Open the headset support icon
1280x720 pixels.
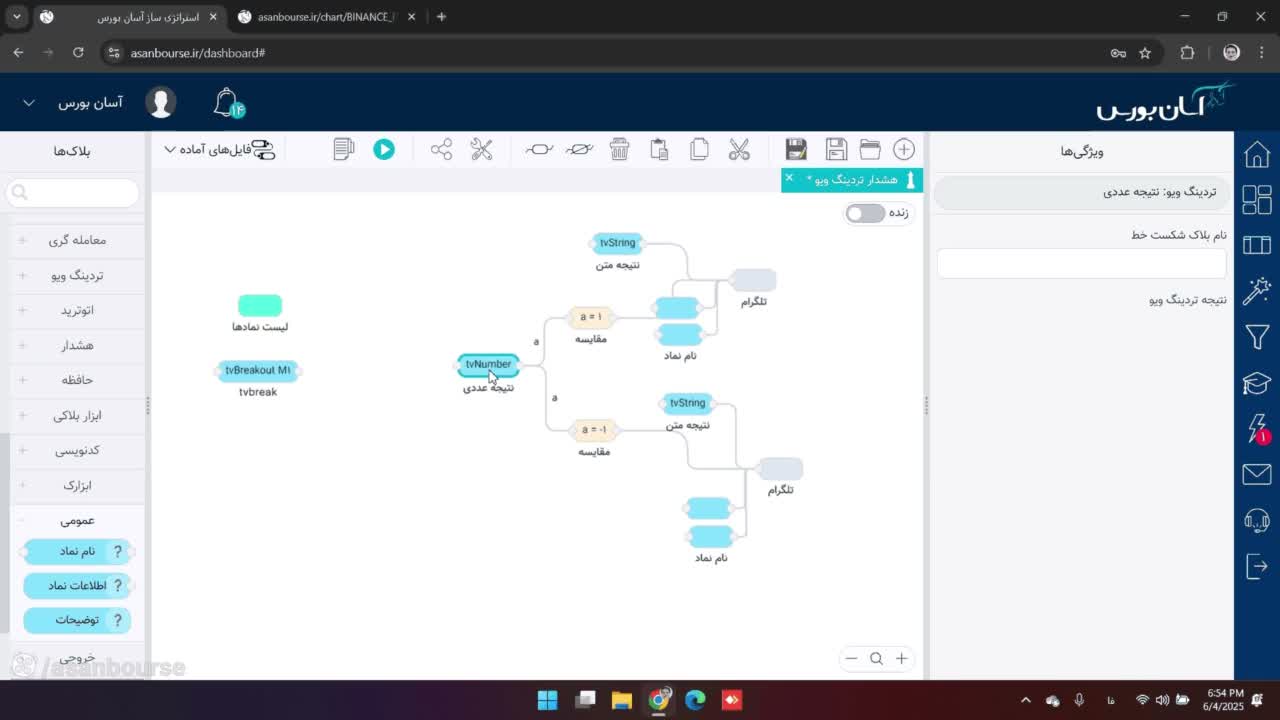tap(1257, 520)
